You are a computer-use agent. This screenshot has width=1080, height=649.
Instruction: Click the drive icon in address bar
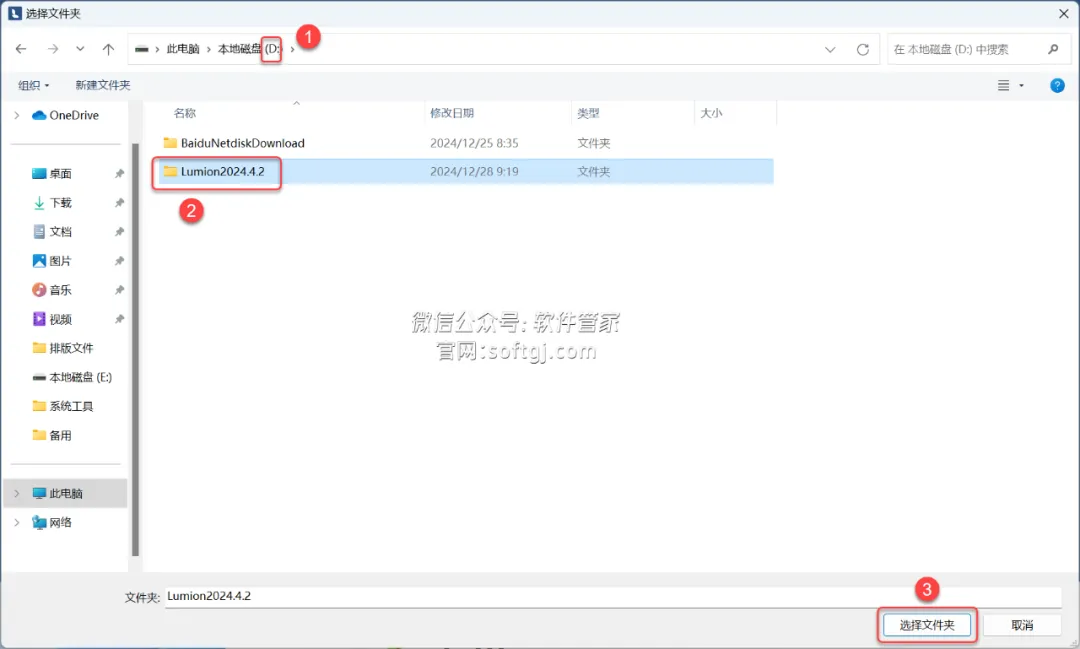coord(141,49)
